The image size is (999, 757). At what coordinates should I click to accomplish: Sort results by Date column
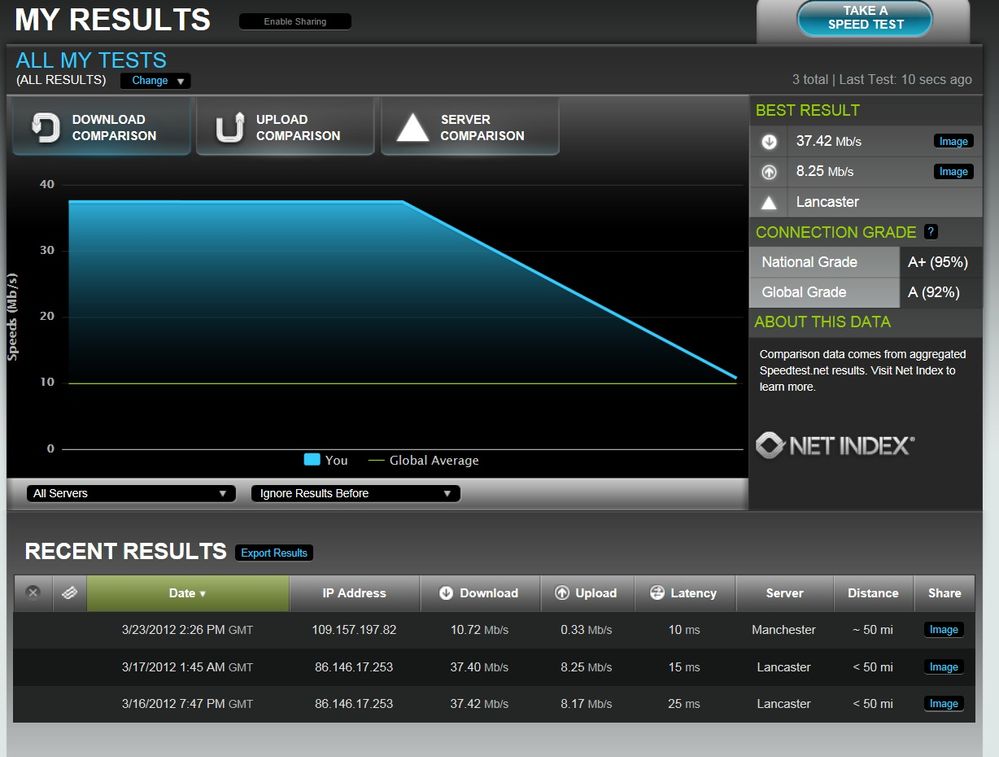click(x=188, y=593)
